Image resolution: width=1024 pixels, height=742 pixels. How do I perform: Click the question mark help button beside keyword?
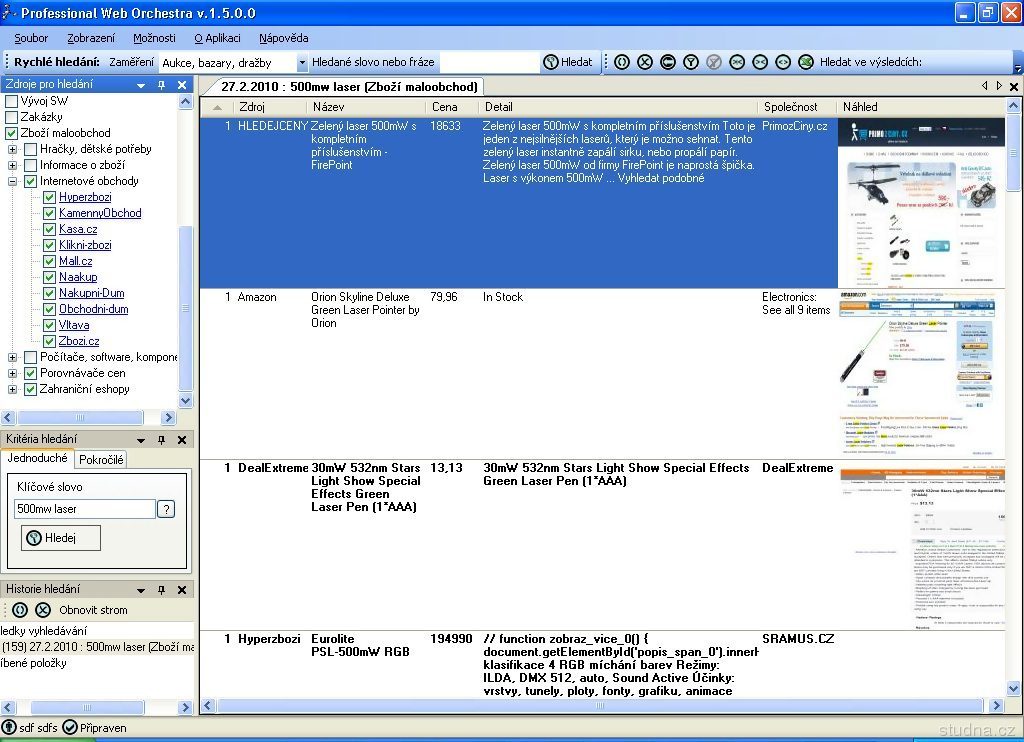pos(166,509)
